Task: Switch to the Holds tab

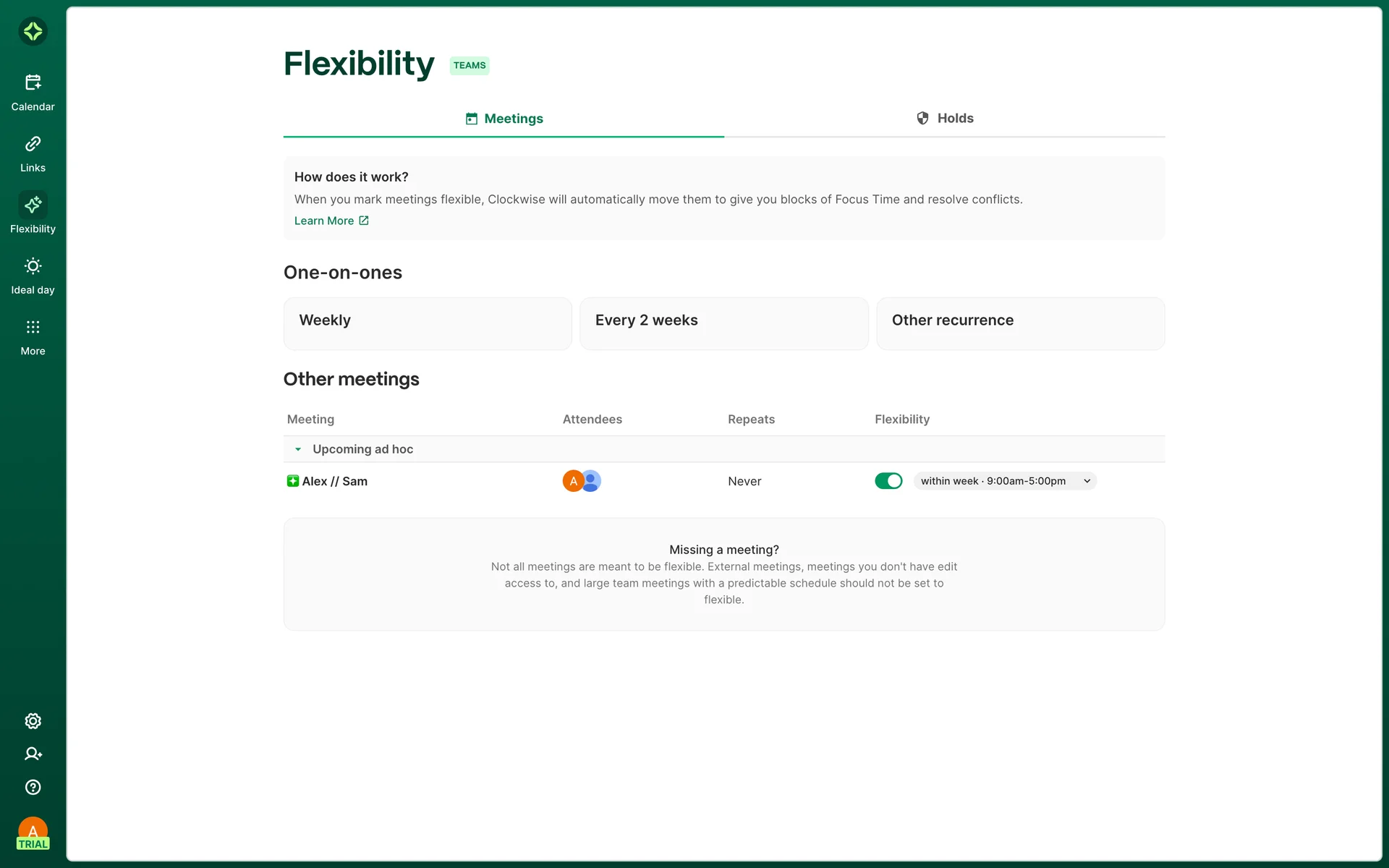Action: click(944, 118)
